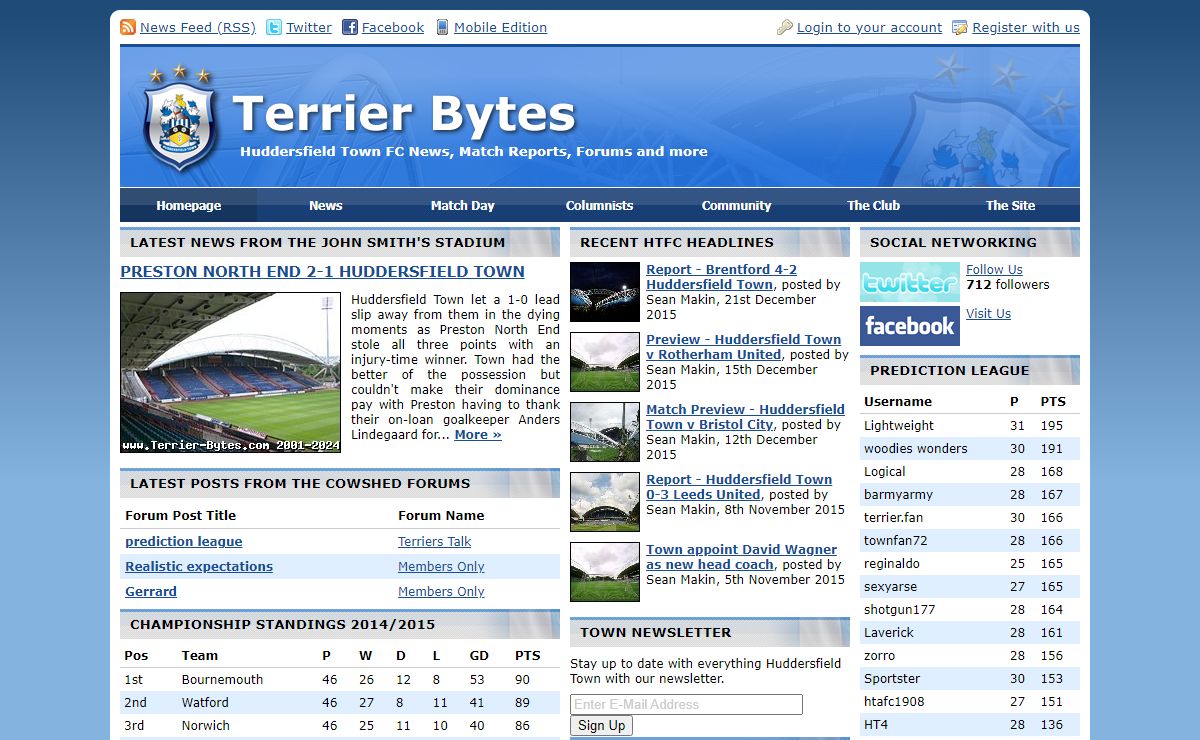Click Norwich in championship standings

click(x=206, y=725)
